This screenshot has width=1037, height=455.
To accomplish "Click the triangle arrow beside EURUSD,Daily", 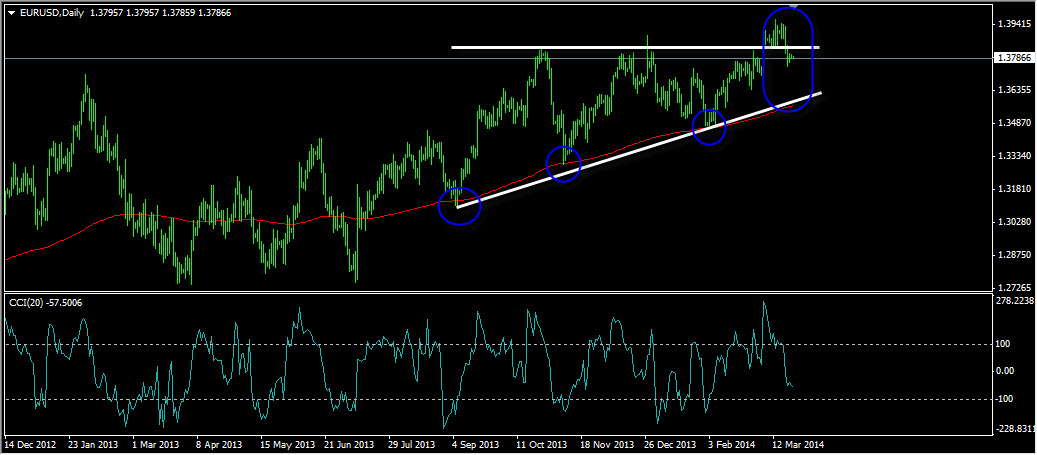I will (x=11, y=12).
